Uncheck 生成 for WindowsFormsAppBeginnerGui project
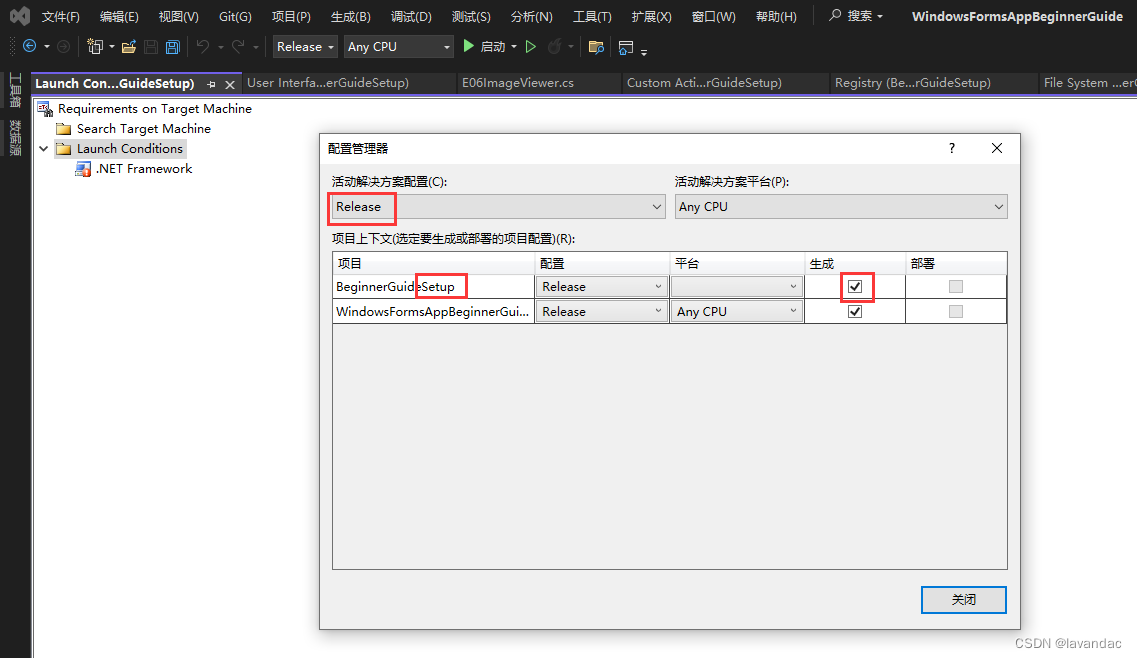This screenshot has height=658, width=1137. click(x=855, y=311)
